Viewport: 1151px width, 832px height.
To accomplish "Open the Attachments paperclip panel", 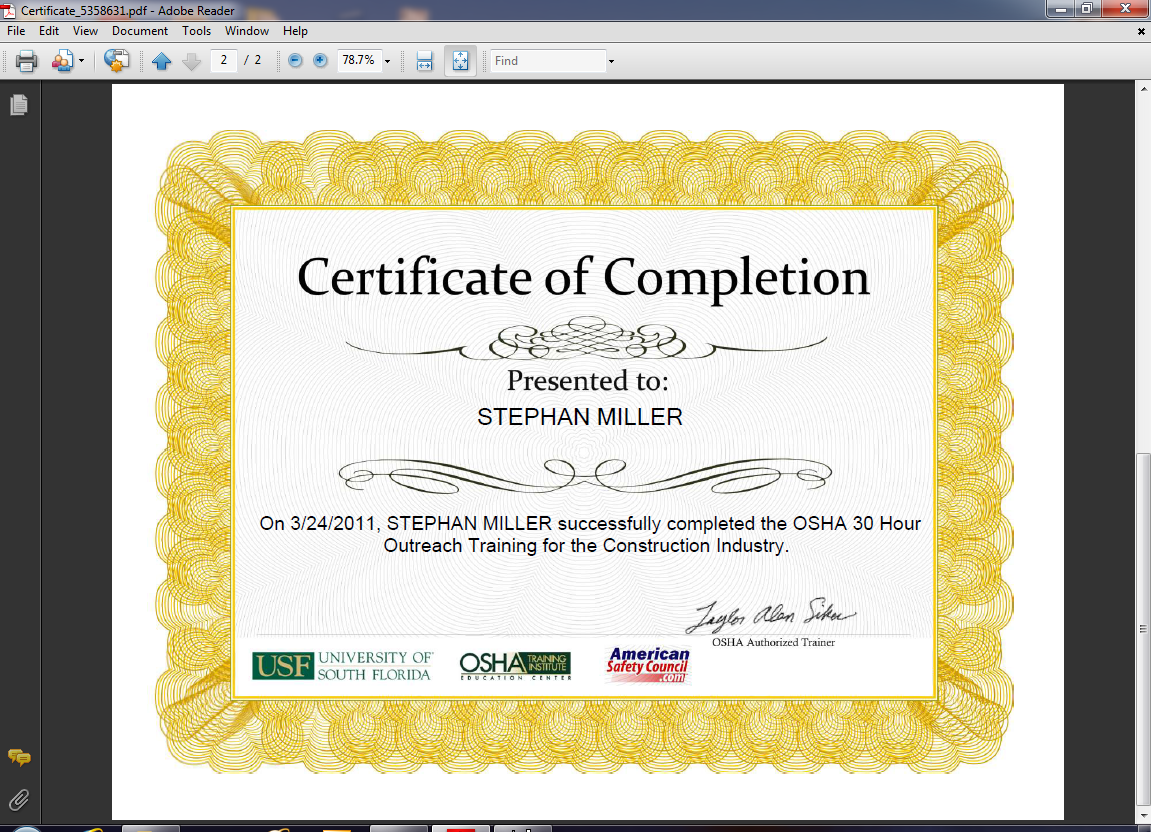I will point(19,799).
